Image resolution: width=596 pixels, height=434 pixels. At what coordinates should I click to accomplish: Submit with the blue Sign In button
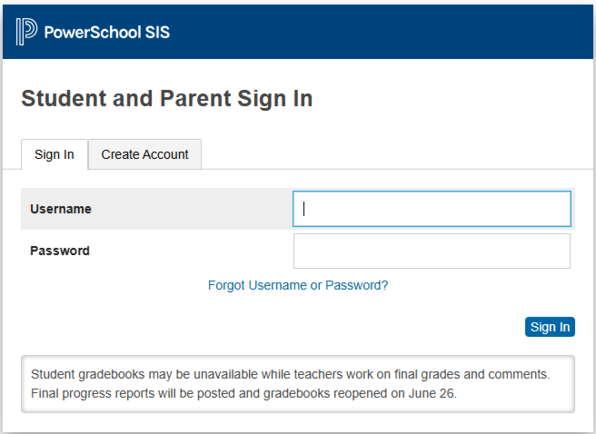click(550, 327)
